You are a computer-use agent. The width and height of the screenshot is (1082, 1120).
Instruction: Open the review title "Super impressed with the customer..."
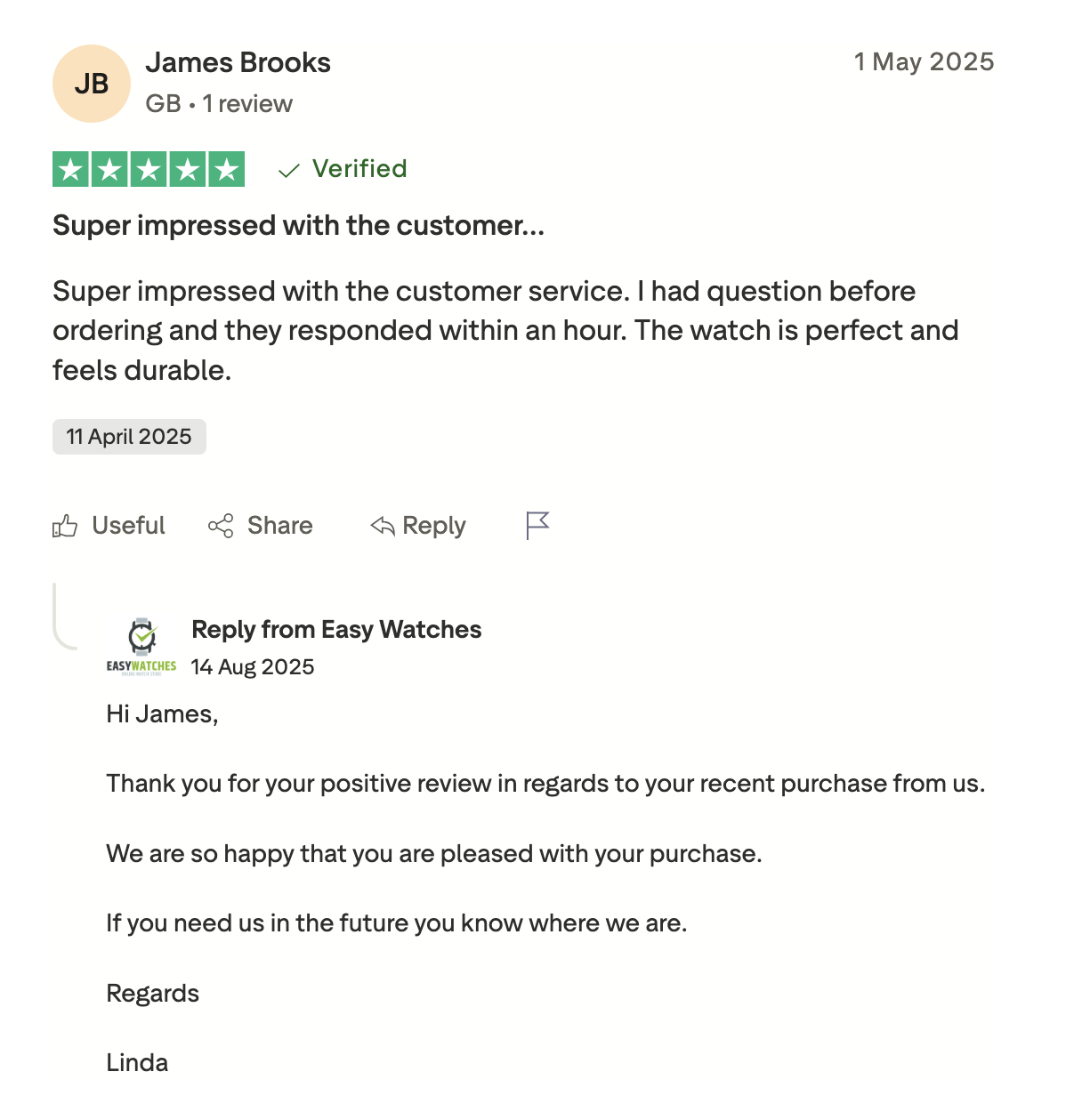click(298, 225)
